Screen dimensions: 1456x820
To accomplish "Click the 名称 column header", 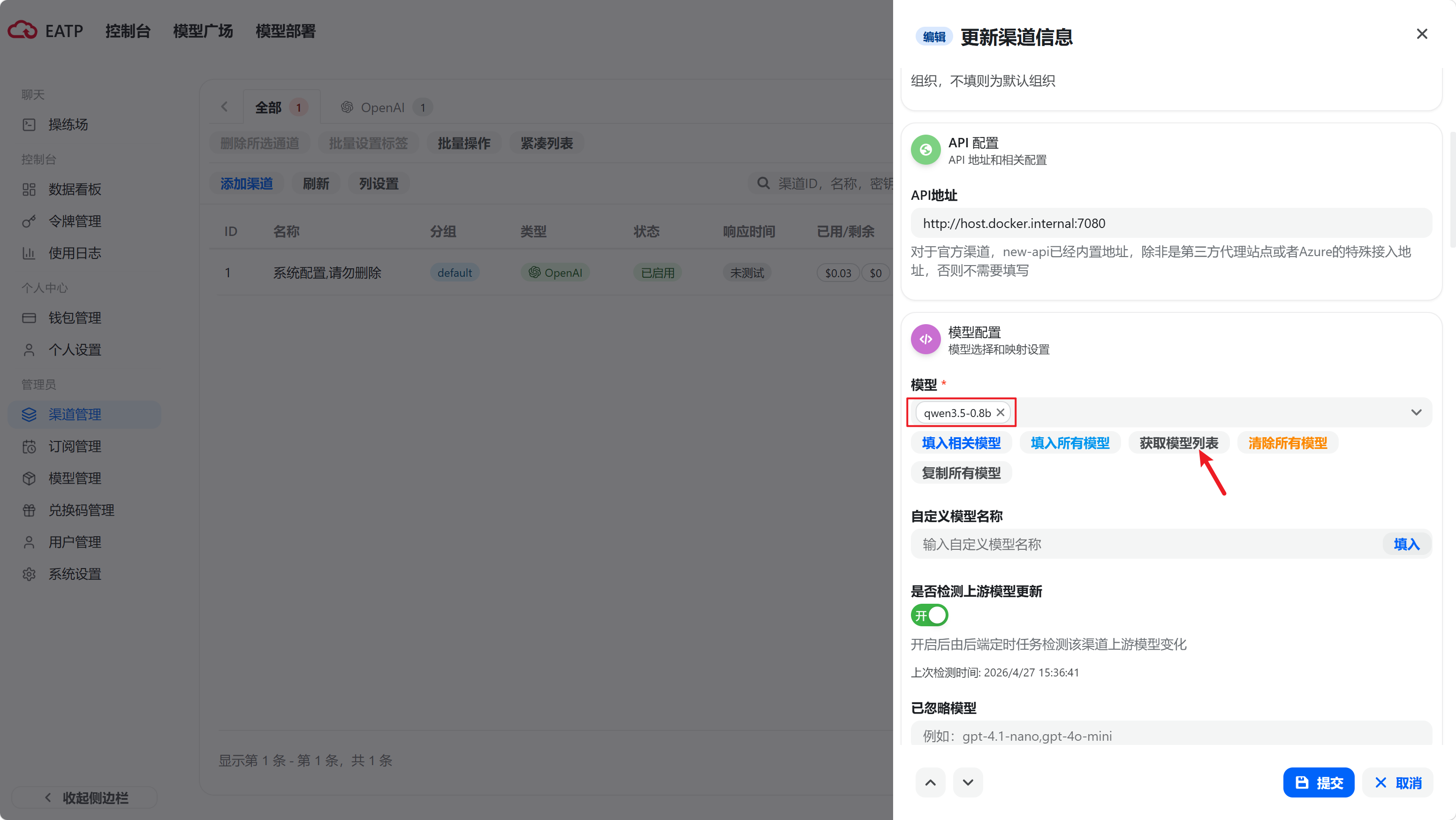I will 286,232.
